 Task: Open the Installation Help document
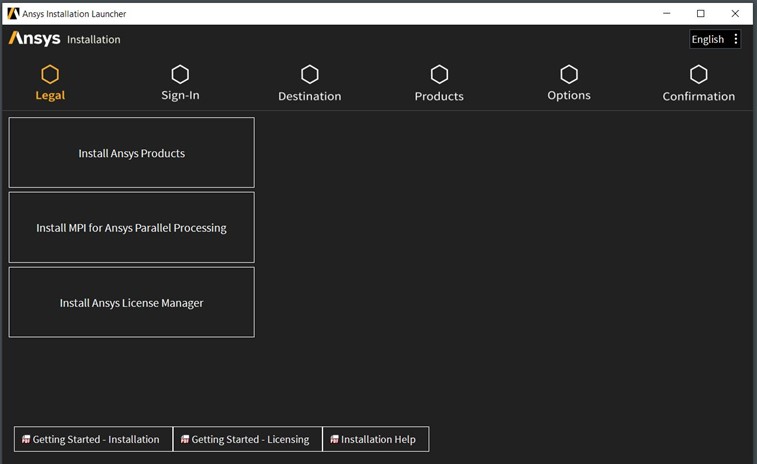coord(376,439)
